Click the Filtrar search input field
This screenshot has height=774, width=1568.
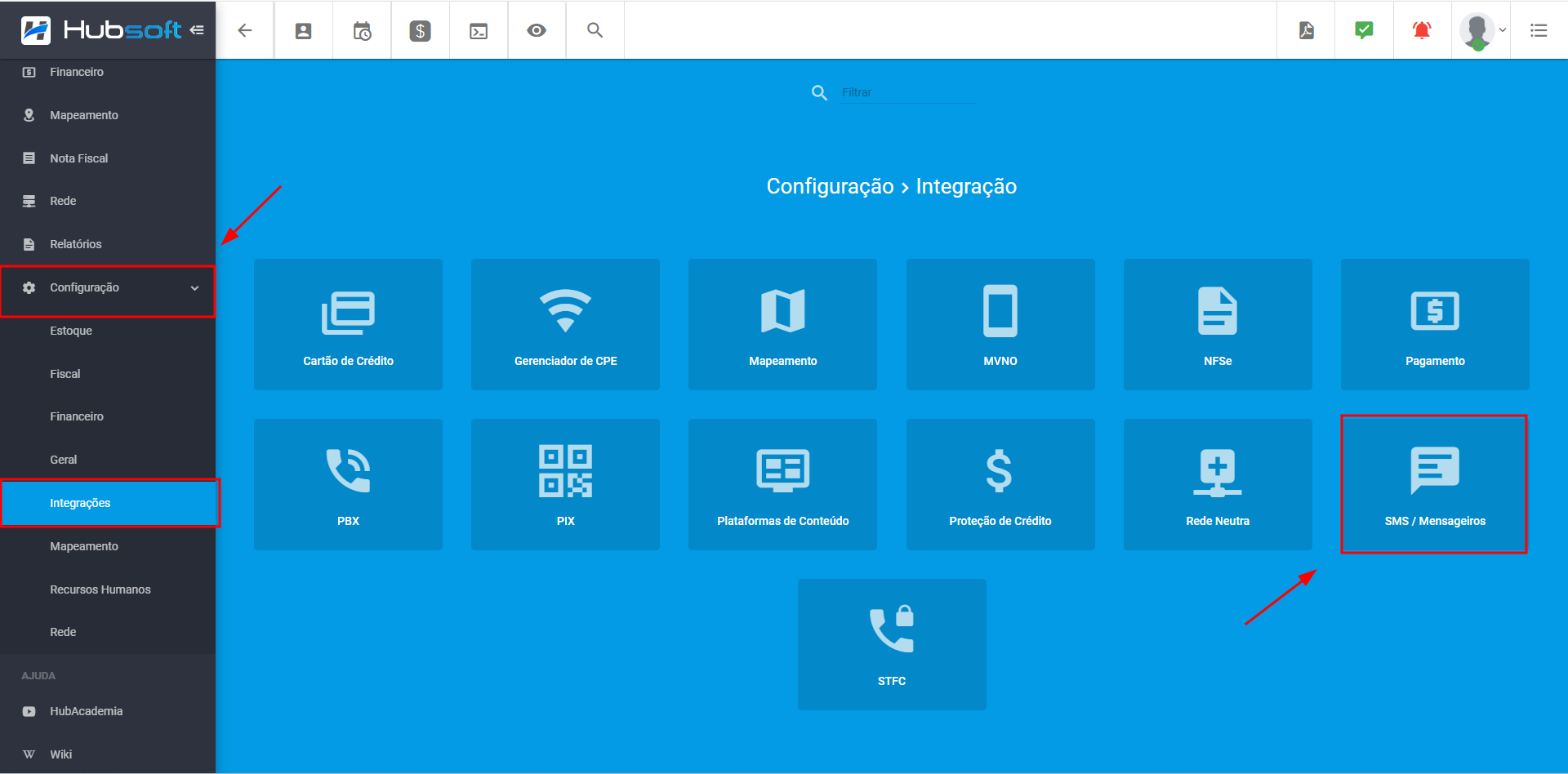click(908, 92)
